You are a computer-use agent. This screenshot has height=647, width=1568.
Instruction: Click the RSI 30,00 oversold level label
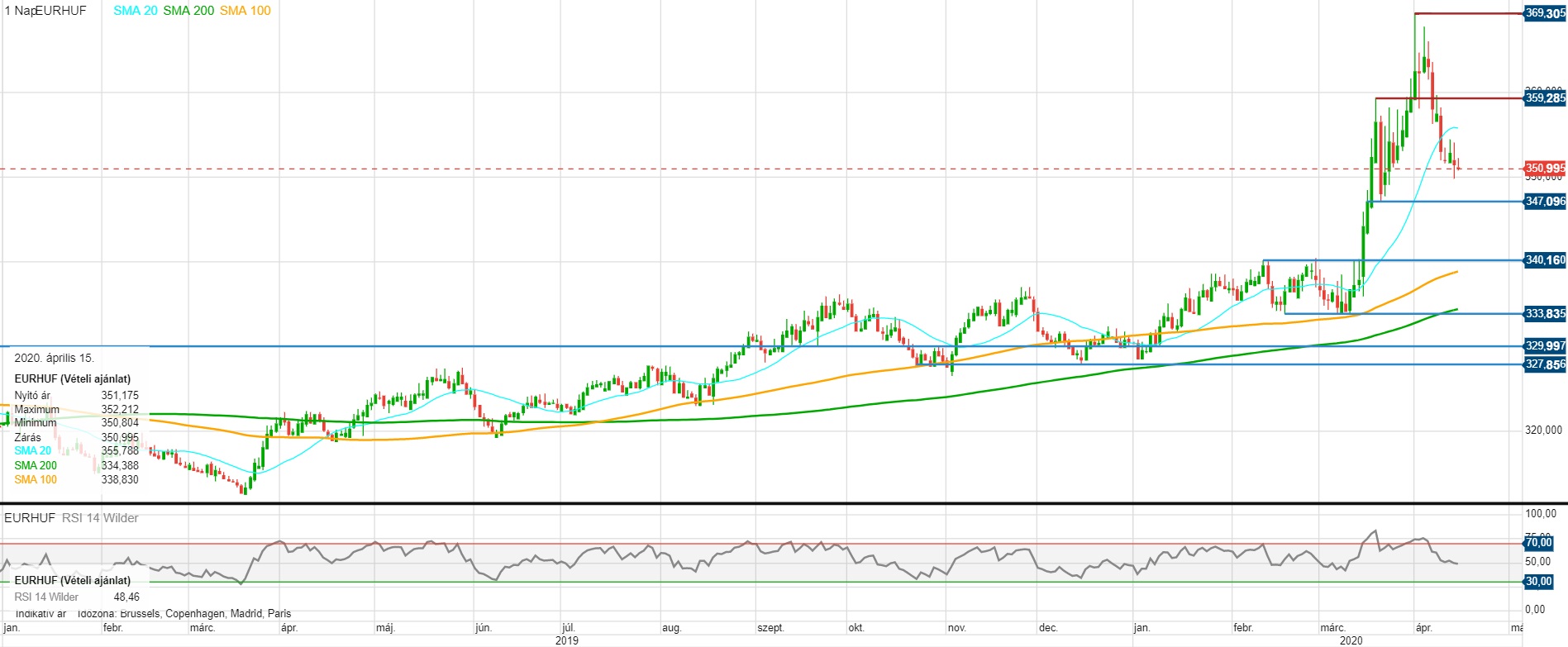(x=1539, y=582)
